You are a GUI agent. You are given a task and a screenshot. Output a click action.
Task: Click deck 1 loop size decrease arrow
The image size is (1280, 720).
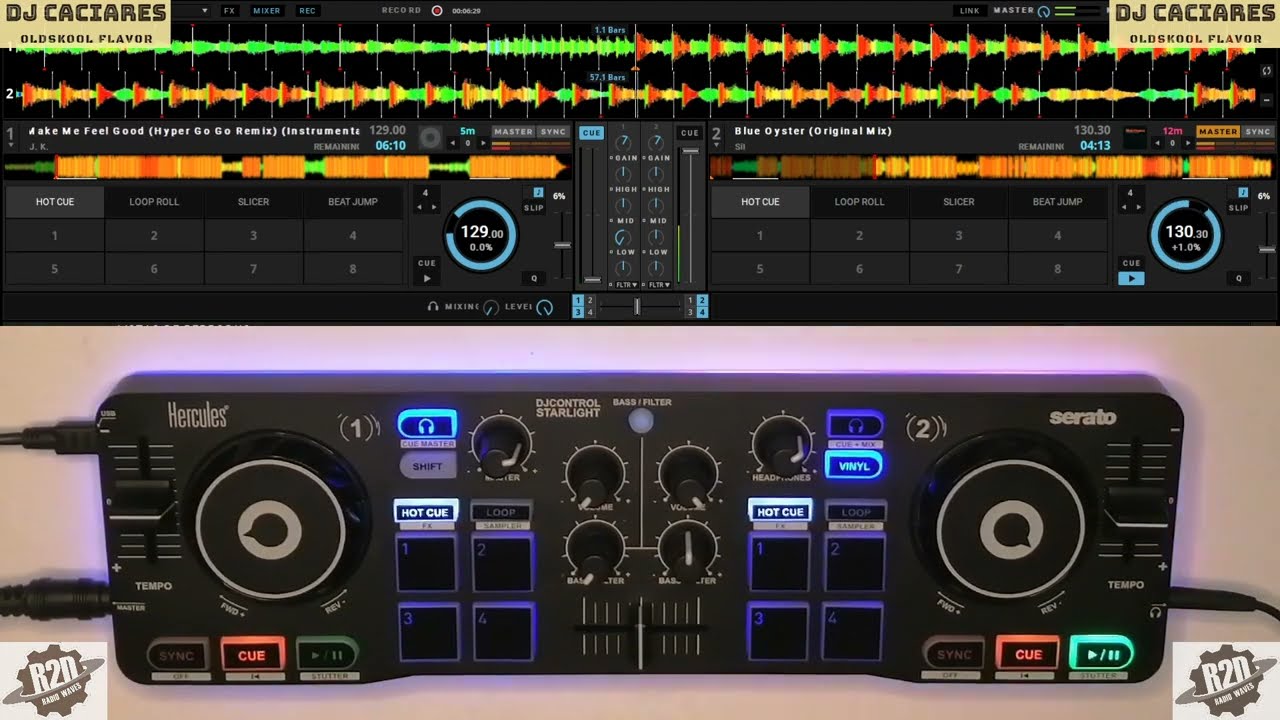coord(420,207)
